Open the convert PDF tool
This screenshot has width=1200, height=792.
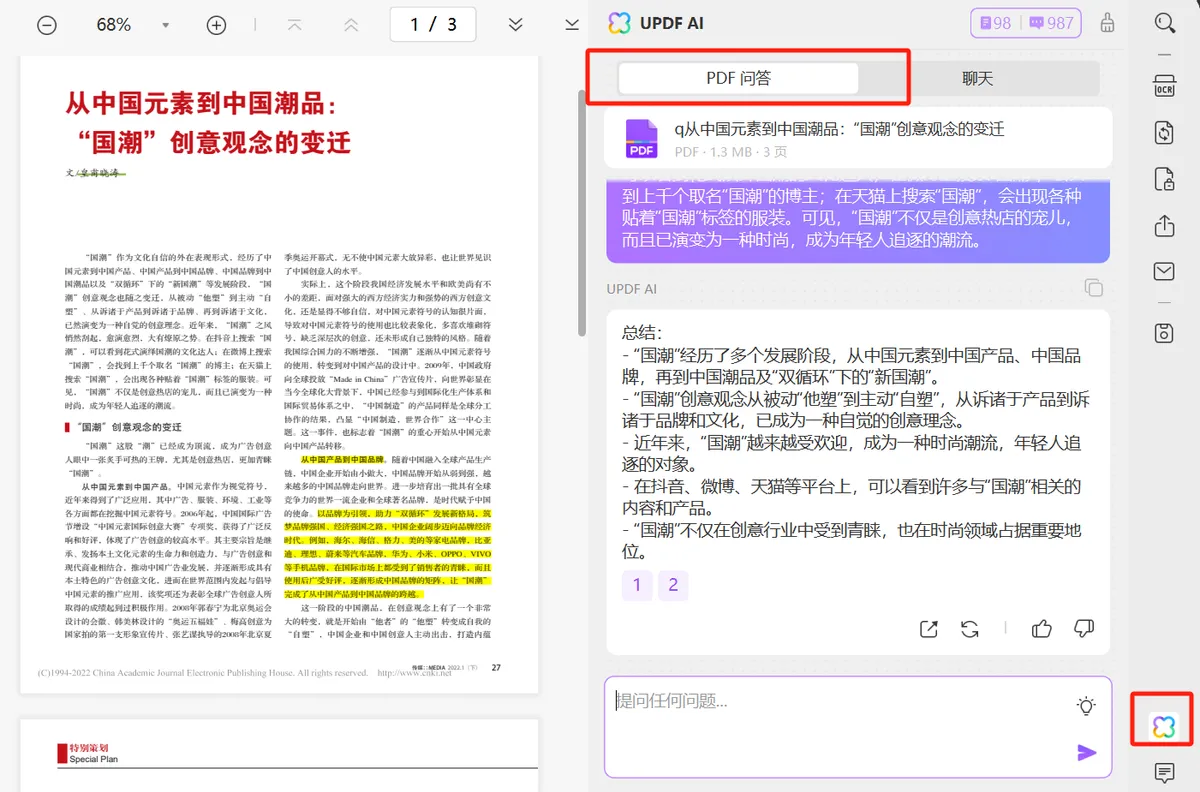click(1164, 133)
